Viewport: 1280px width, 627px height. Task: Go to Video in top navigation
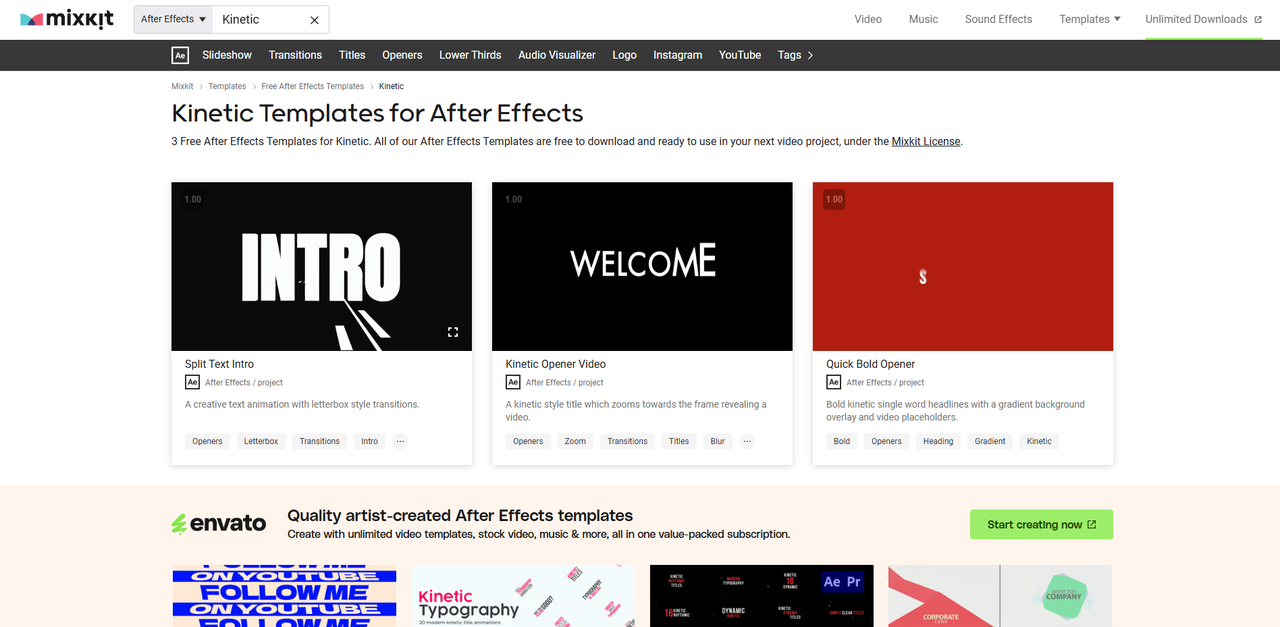pos(868,19)
